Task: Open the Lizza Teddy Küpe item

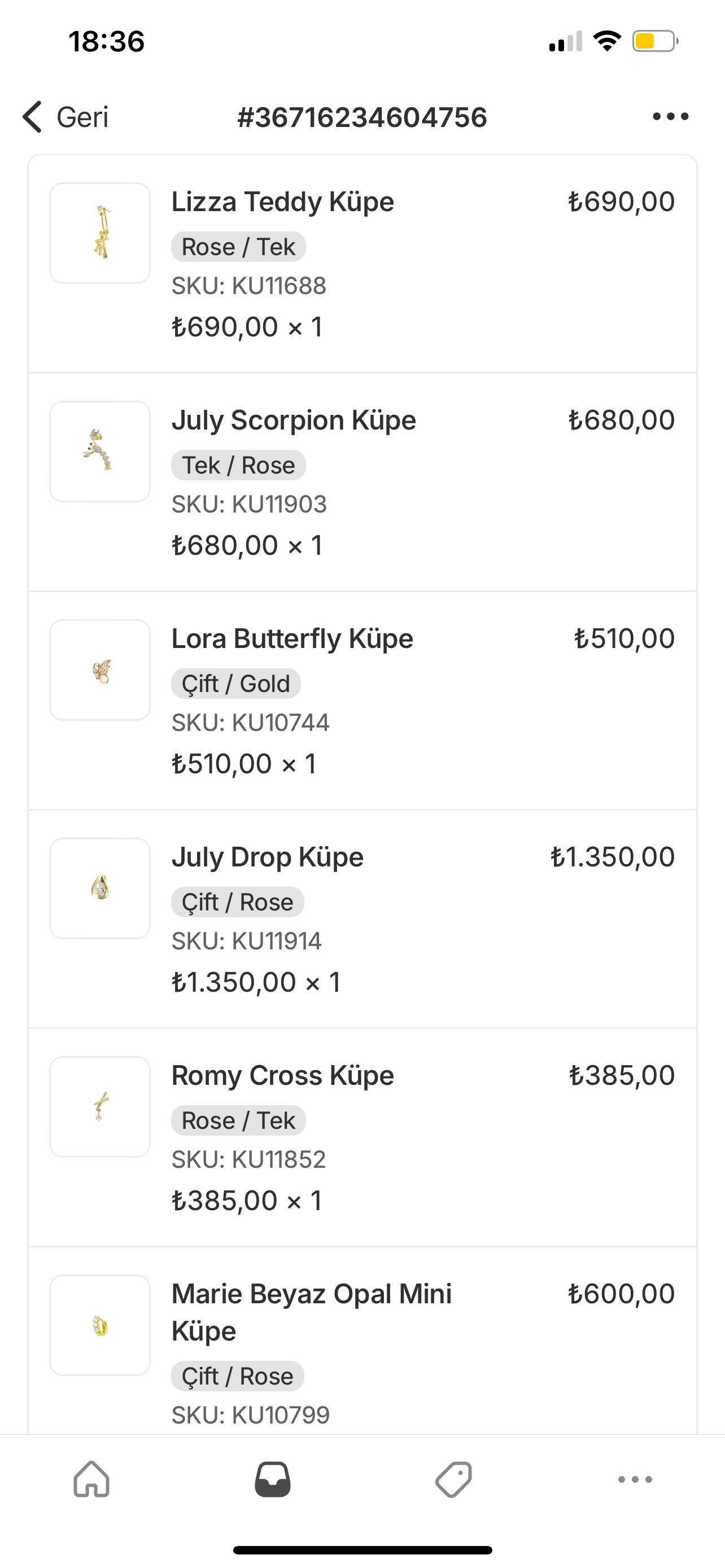Action: pos(282,202)
